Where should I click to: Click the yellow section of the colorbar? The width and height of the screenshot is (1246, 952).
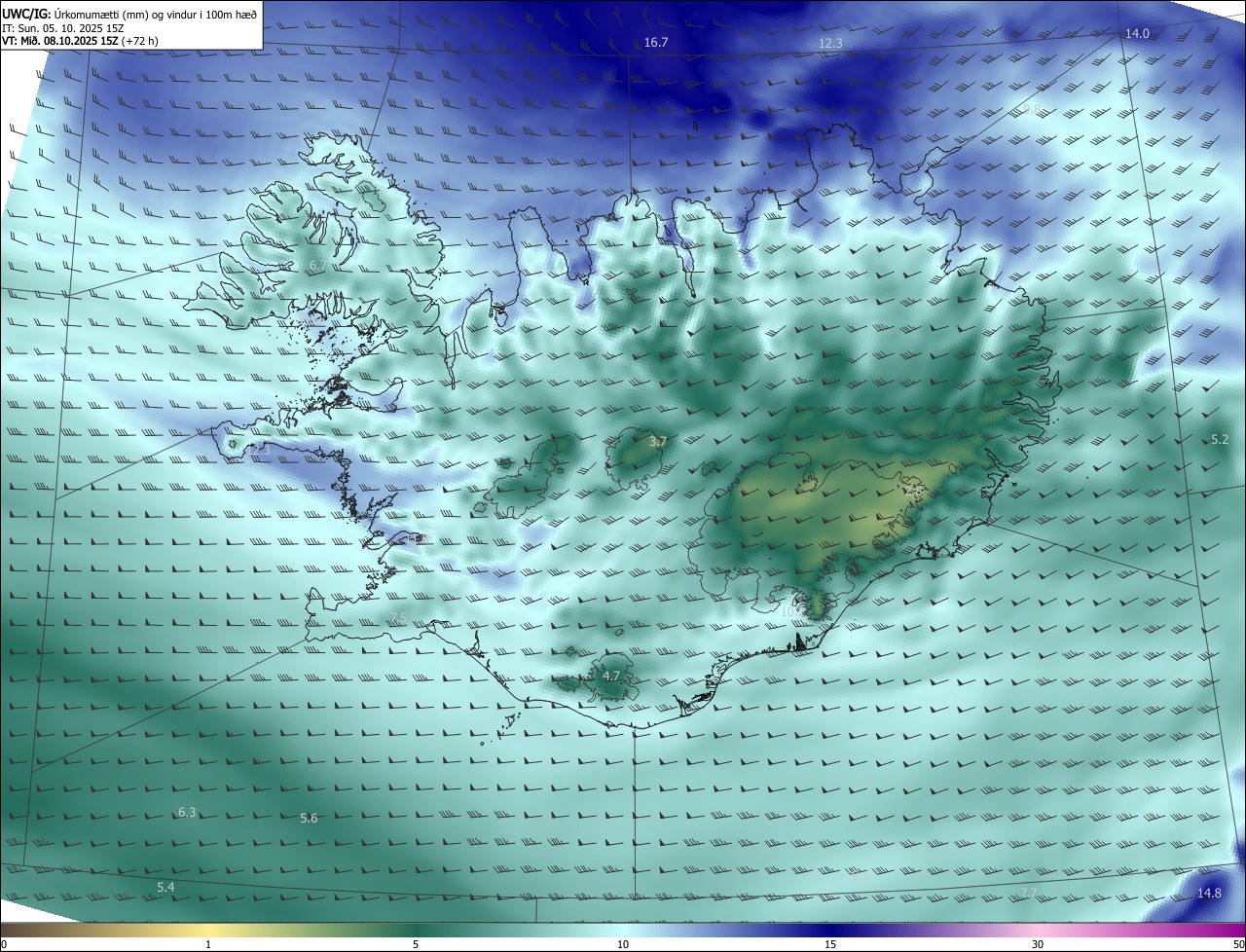[x=209, y=930]
